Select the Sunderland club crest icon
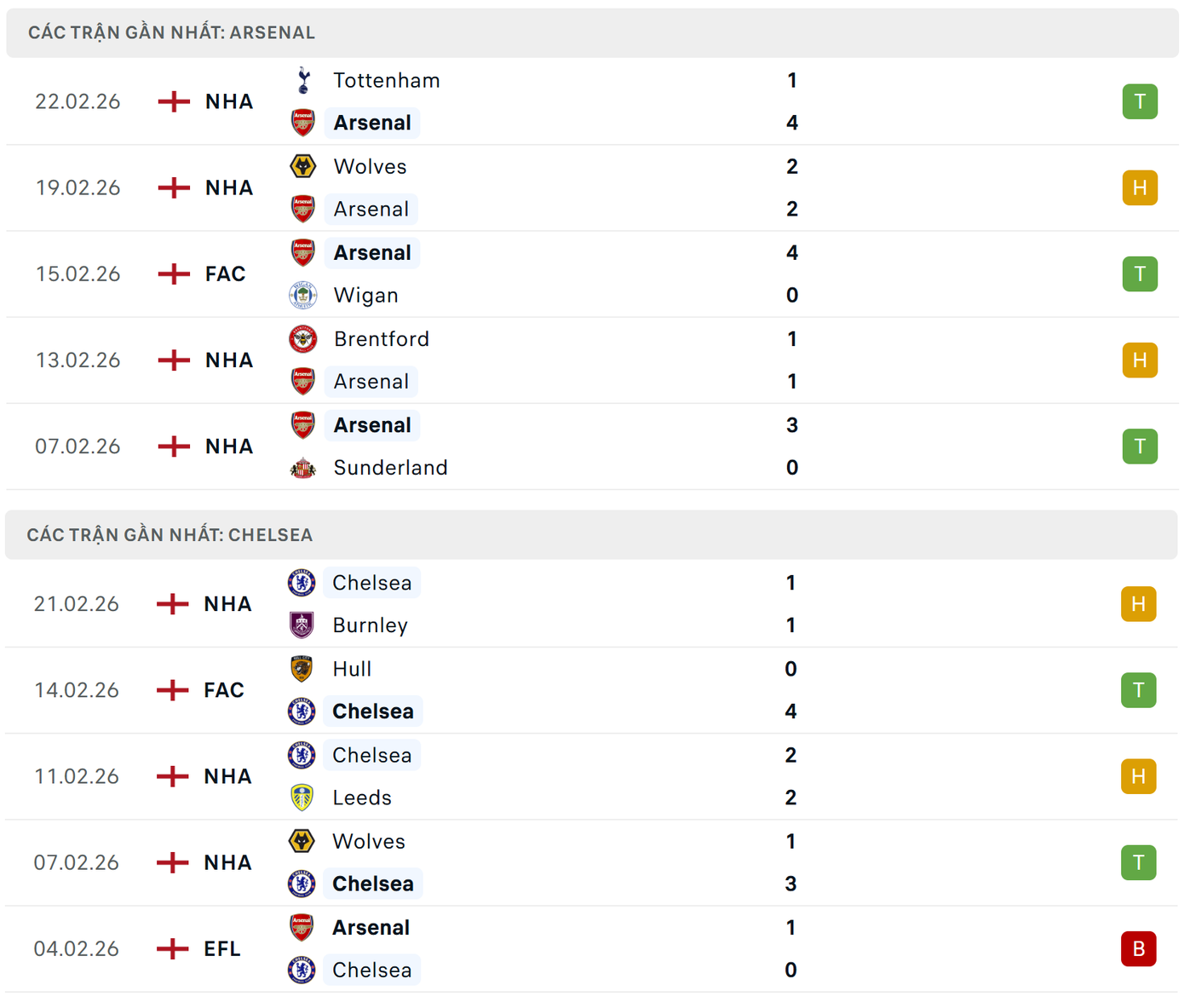This screenshot has width=1184, height=1008. pos(303,467)
